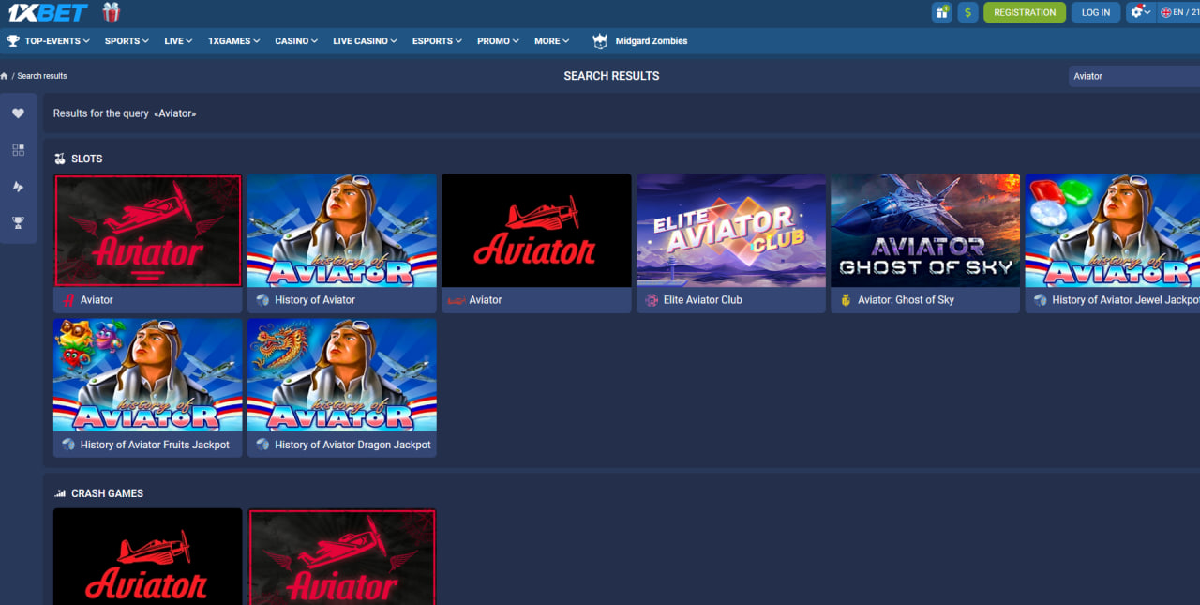Click provider icon beside Aviator: Ghost of Sky
This screenshot has width=1200, height=605.
click(845, 300)
